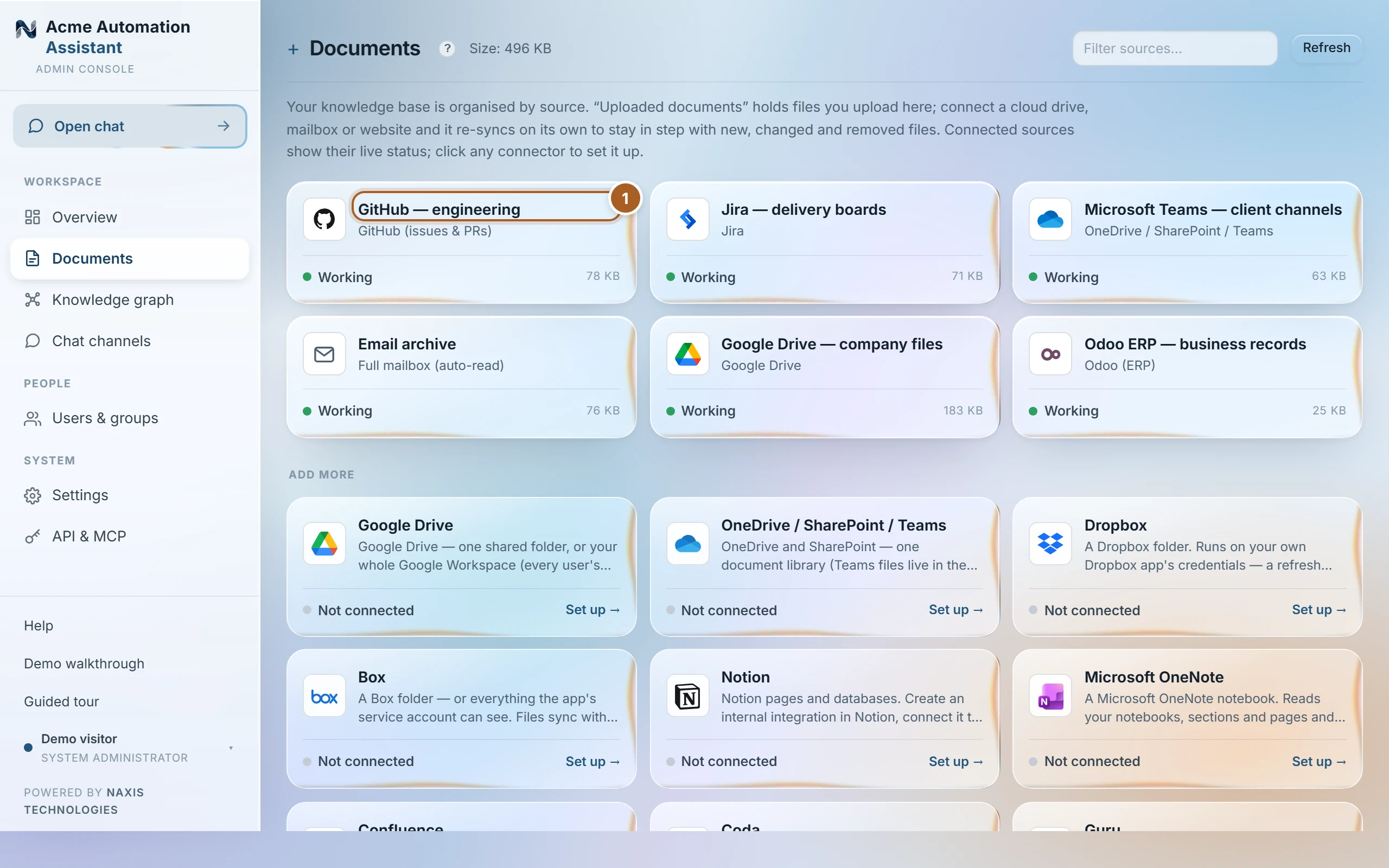Go to Overview in sidebar
Screen dimensions: 1389x868
[x=130, y=217]
